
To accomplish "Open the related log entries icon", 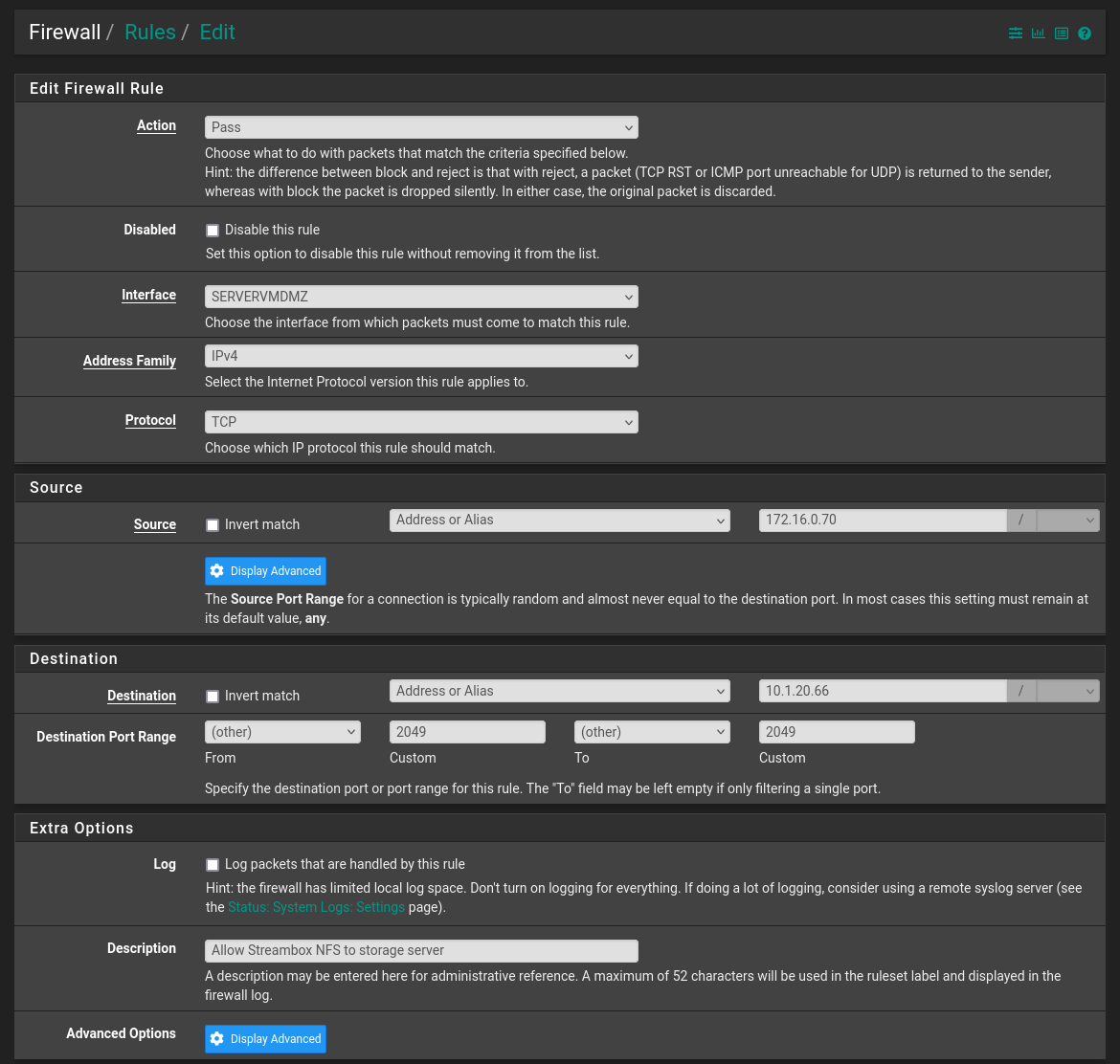I will click(1062, 33).
